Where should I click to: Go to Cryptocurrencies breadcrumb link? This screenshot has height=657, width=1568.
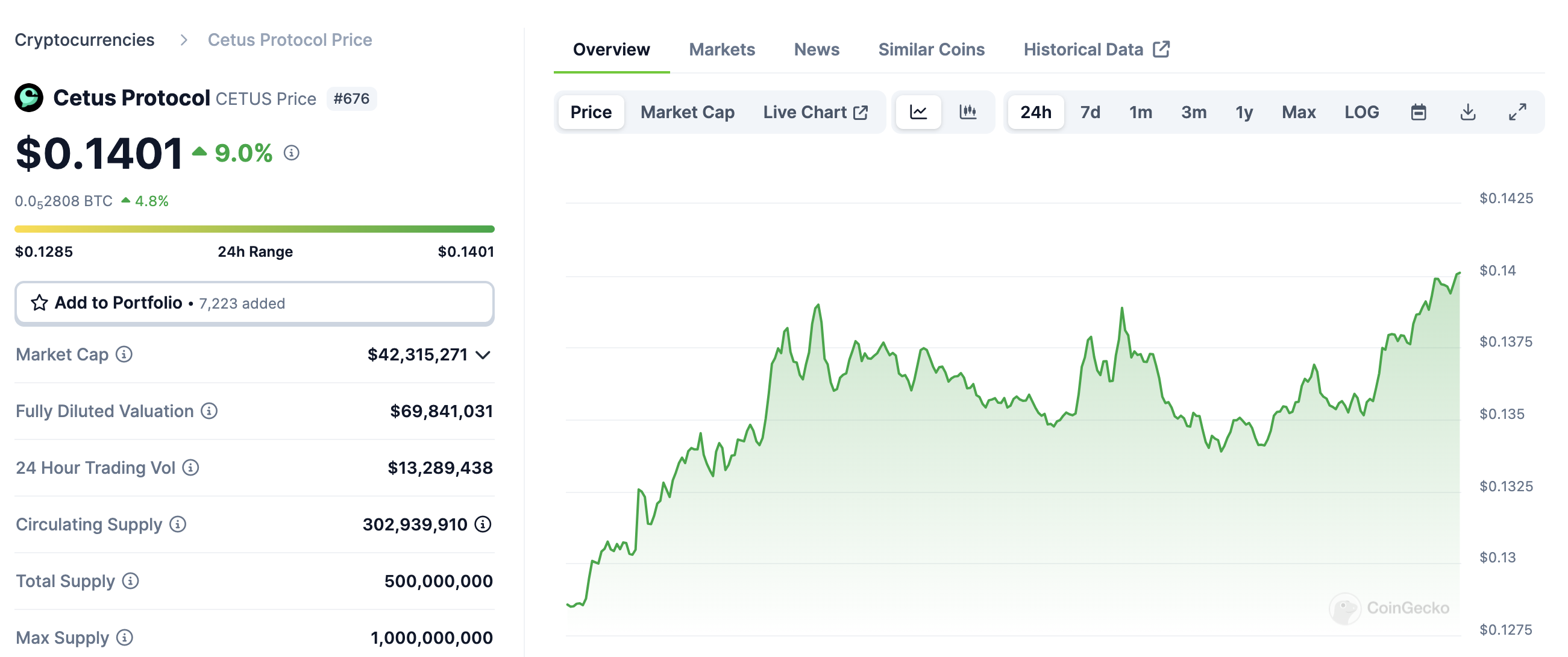tap(84, 40)
